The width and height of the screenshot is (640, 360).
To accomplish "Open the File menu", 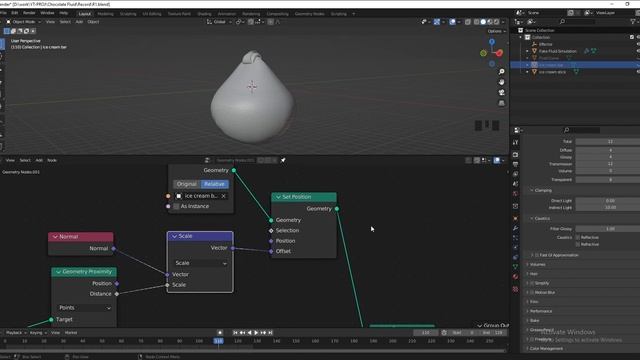I will 3,13.
